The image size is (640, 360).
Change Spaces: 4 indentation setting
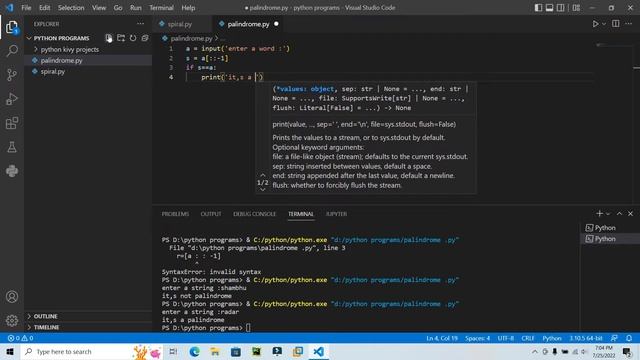477,338
